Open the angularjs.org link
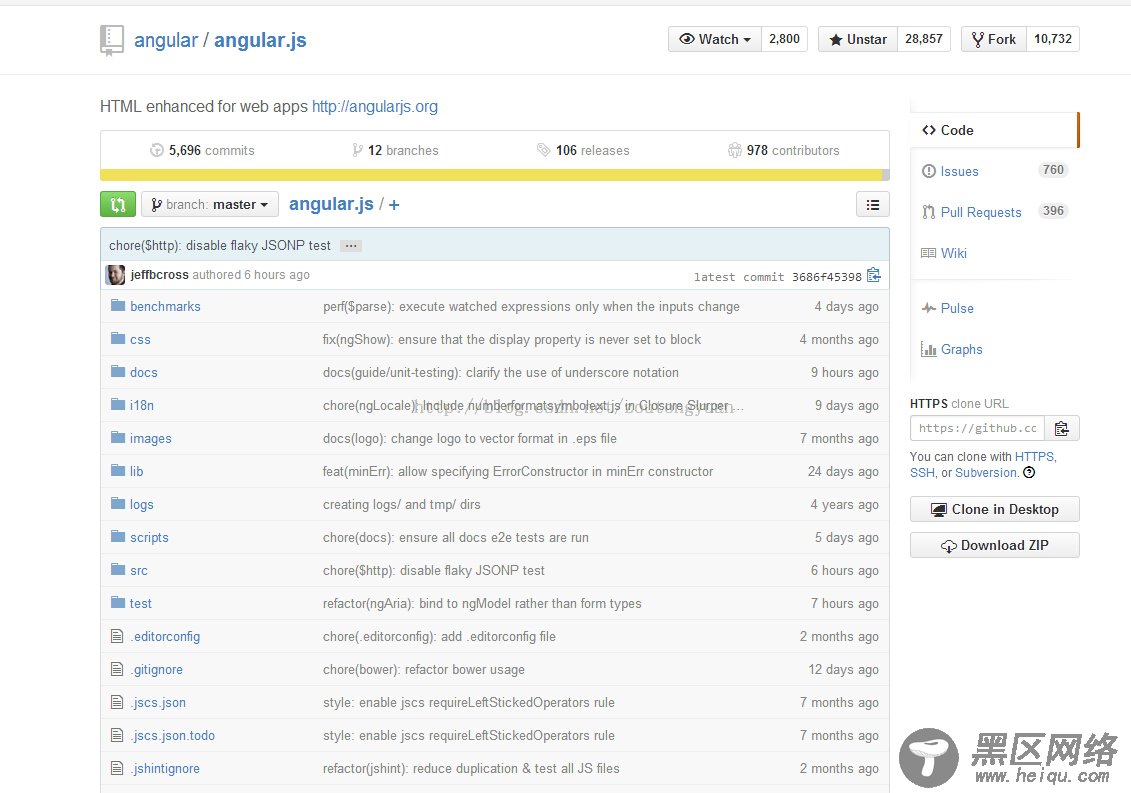 (x=375, y=107)
